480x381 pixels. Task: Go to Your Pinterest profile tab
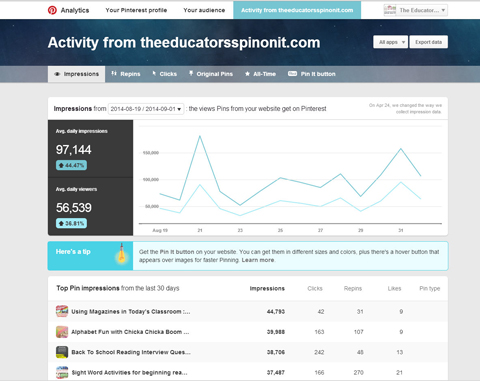click(x=136, y=10)
